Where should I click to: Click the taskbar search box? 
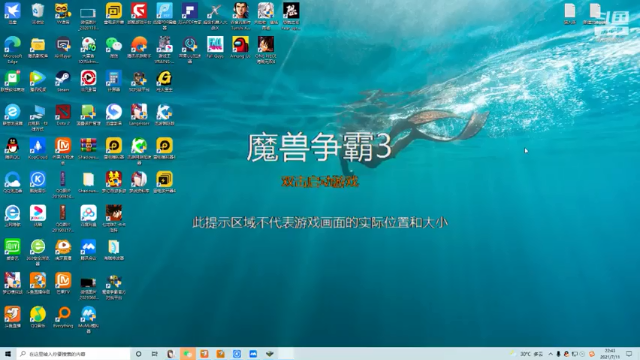click(x=73, y=354)
